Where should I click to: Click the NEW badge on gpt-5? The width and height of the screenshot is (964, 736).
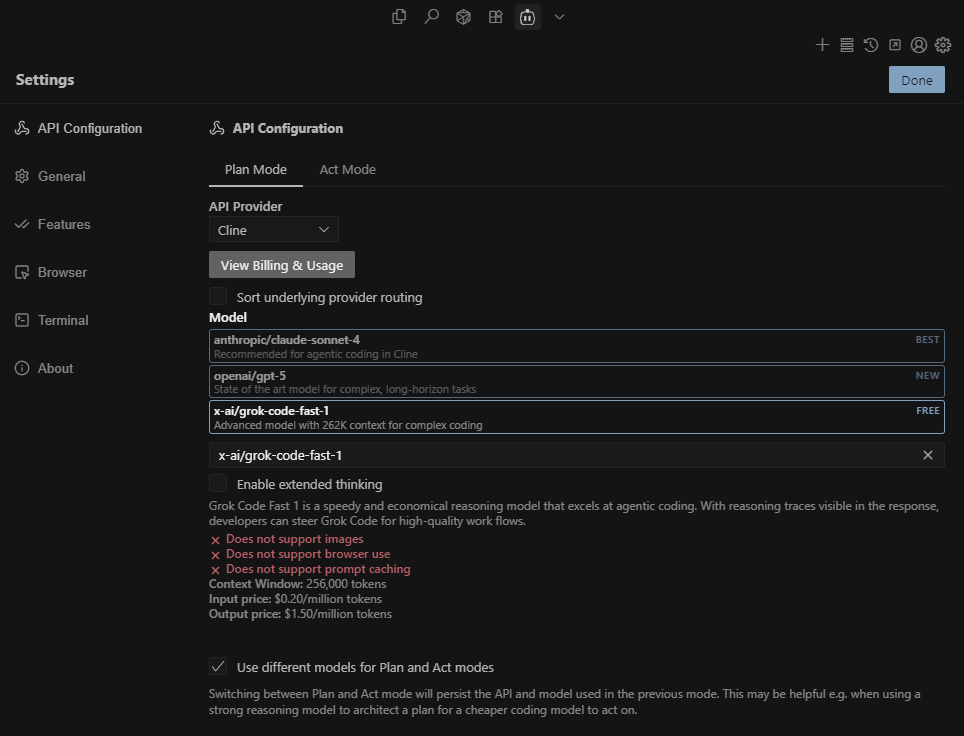[x=927, y=376]
